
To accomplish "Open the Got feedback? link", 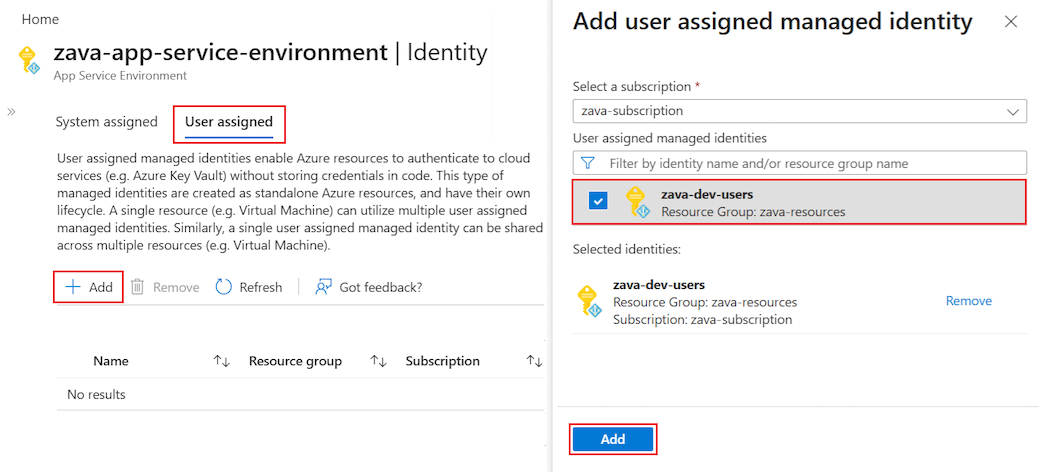I will [x=381, y=287].
